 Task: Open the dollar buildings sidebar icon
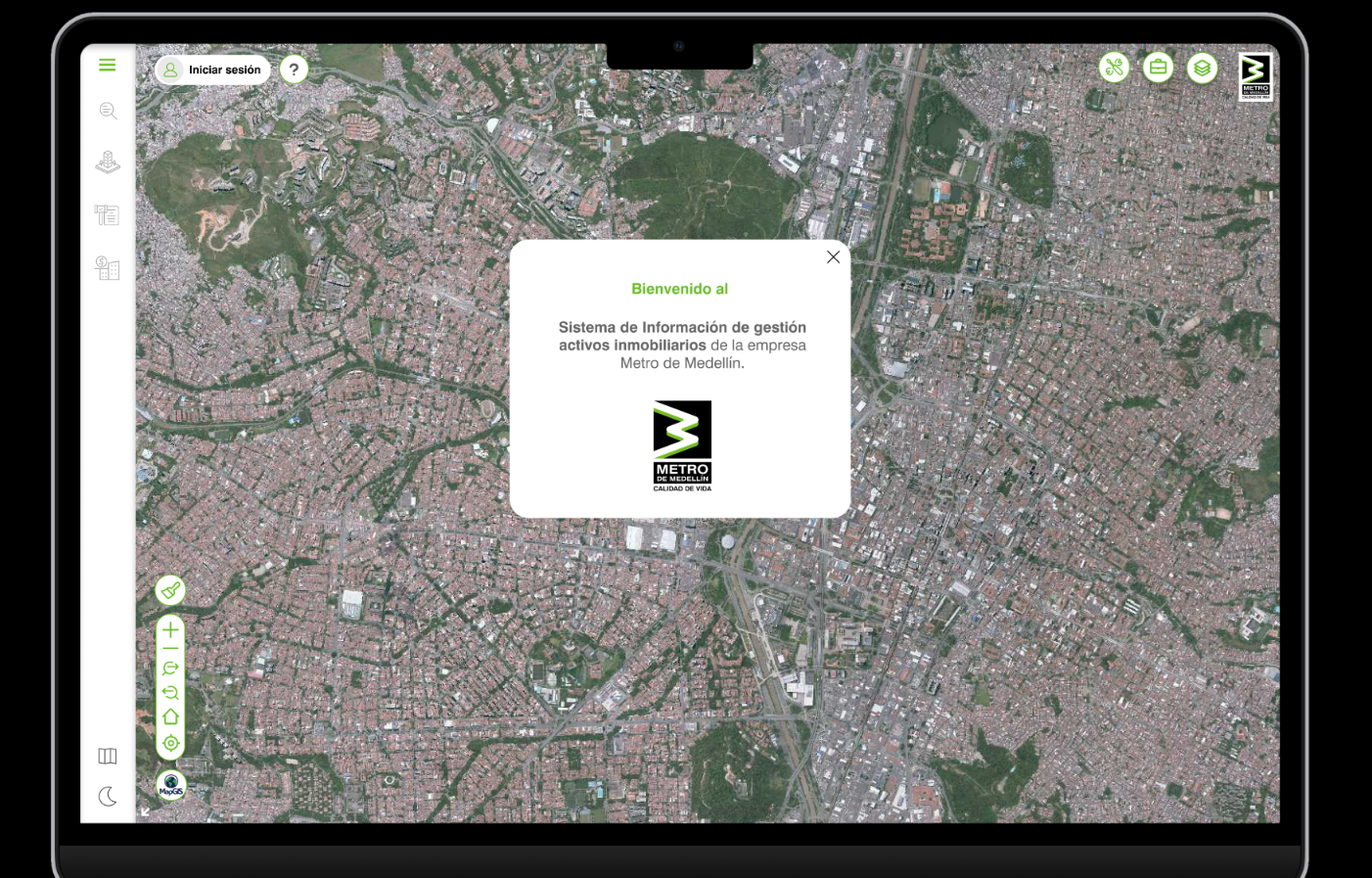[108, 267]
